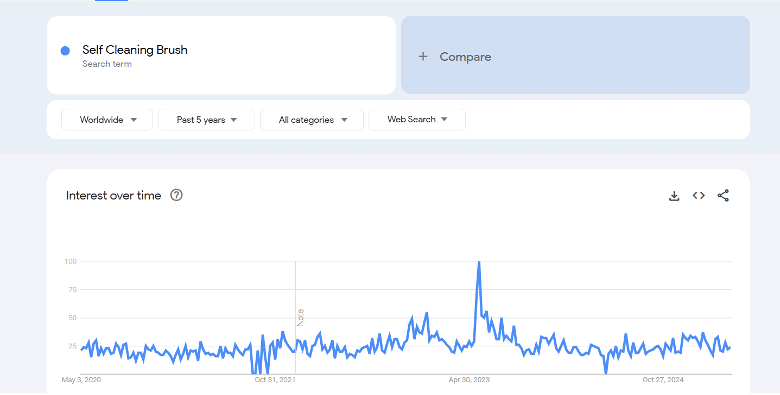This screenshot has width=780, height=395.
Task: Click the Apr 30, 2023 axis label
Action: pos(469,380)
